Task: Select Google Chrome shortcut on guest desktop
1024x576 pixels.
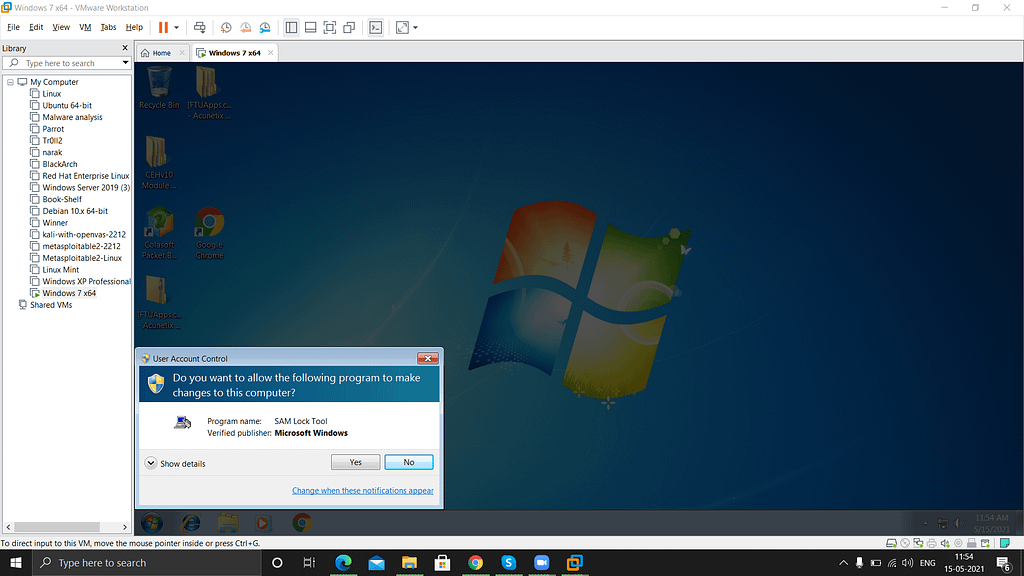Action: pyautogui.click(x=210, y=233)
